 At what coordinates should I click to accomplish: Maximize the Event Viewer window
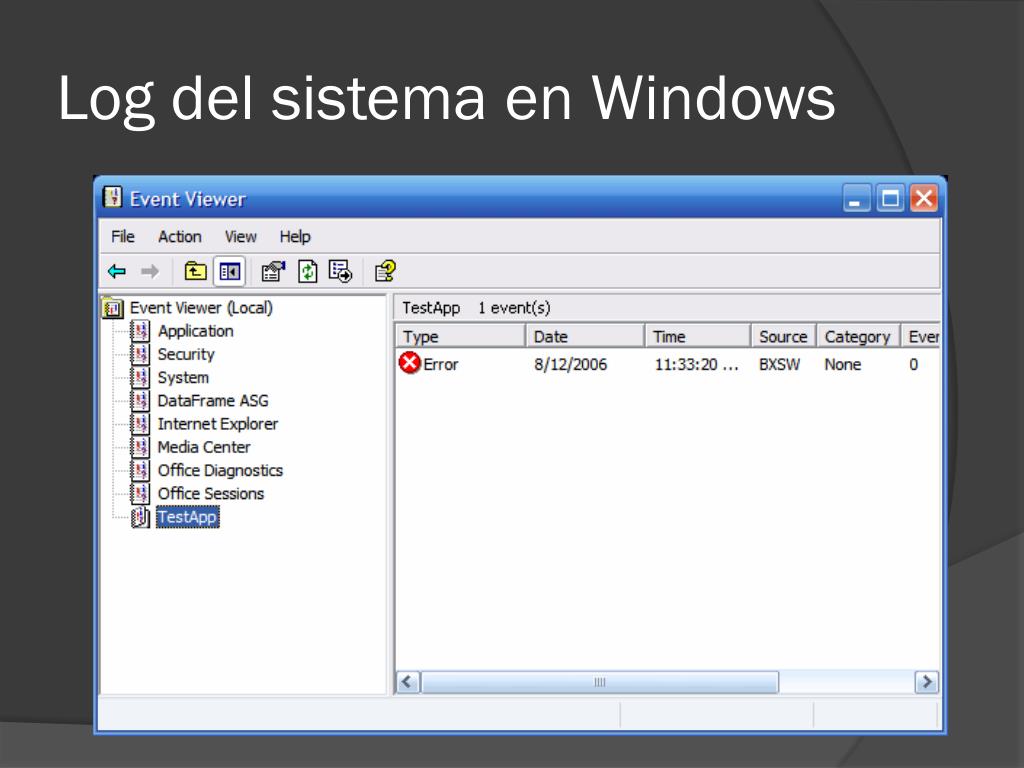click(x=890, y=198)
